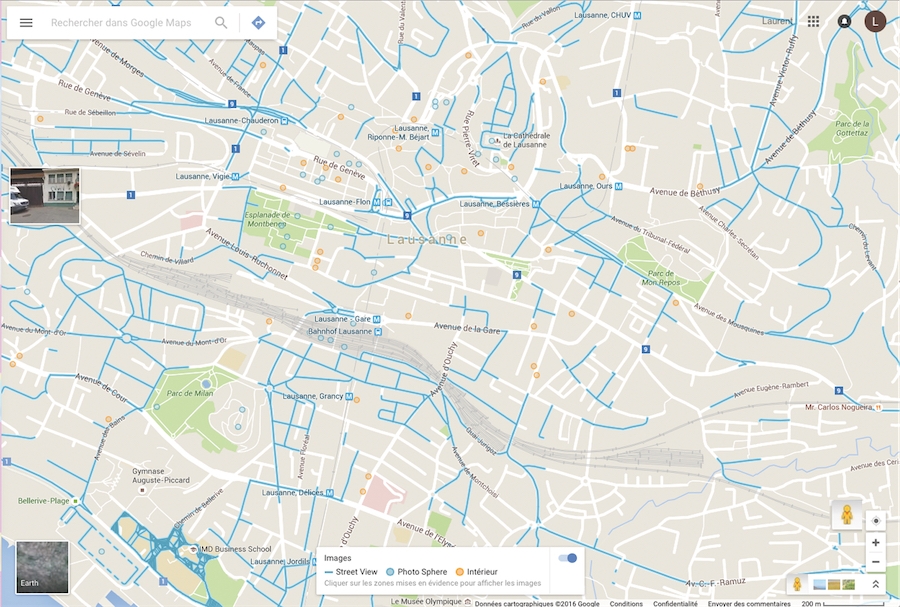Click the 'Parc de Mon Repos' label
Screen dimensions: 900x607
[661, 278]
